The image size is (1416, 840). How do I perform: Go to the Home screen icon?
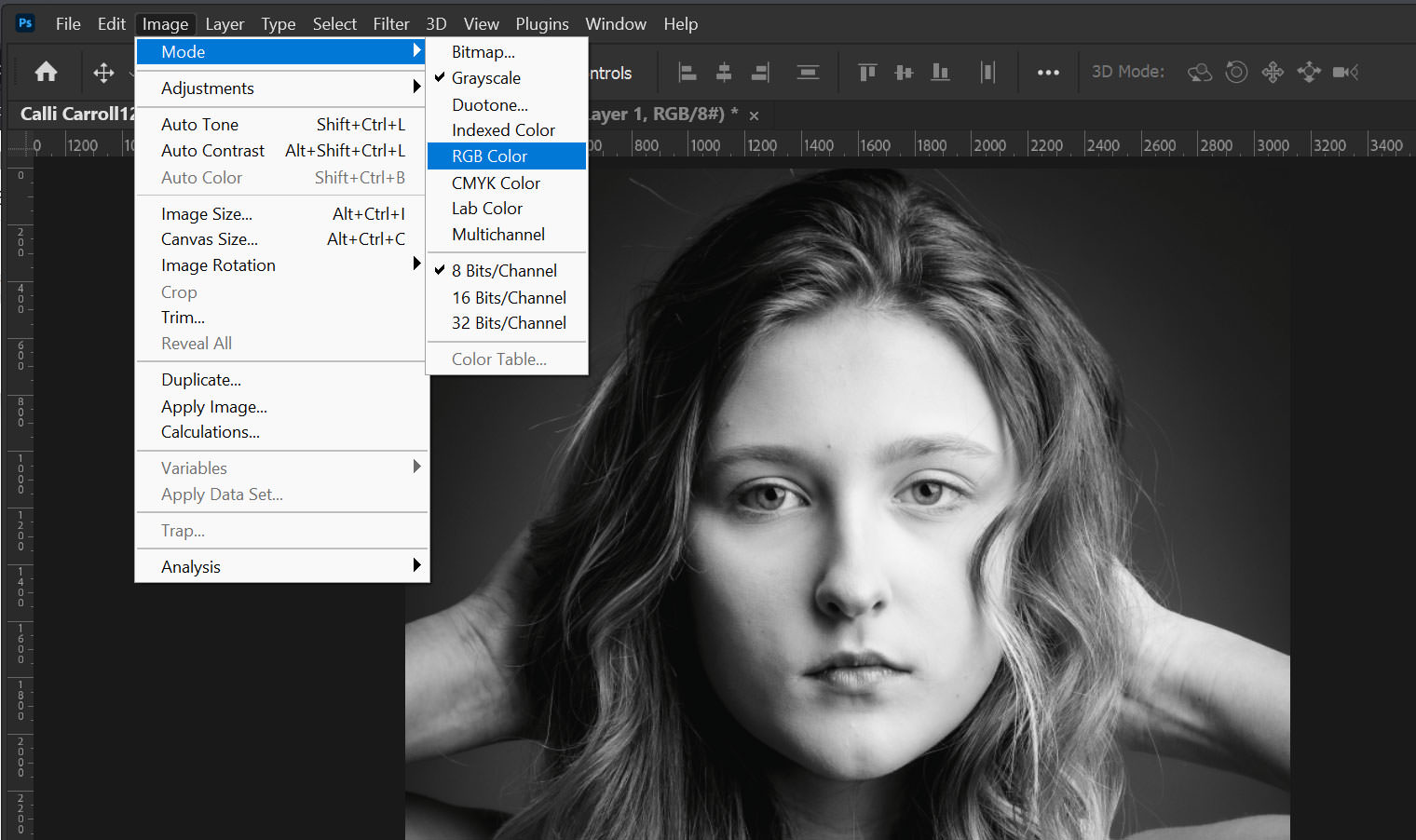(x=46, y=72)
